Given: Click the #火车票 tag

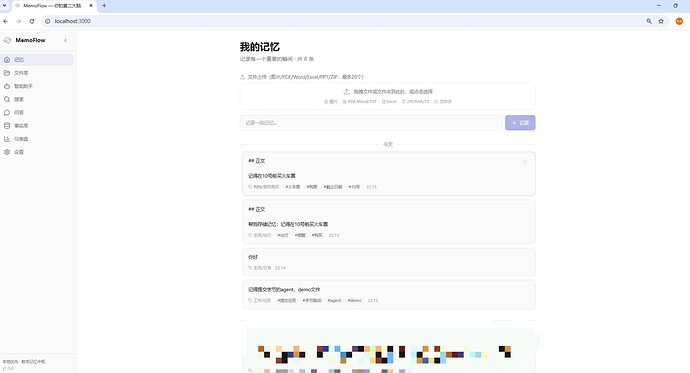Looking at the screenshot, I should [x=293, y=187].
